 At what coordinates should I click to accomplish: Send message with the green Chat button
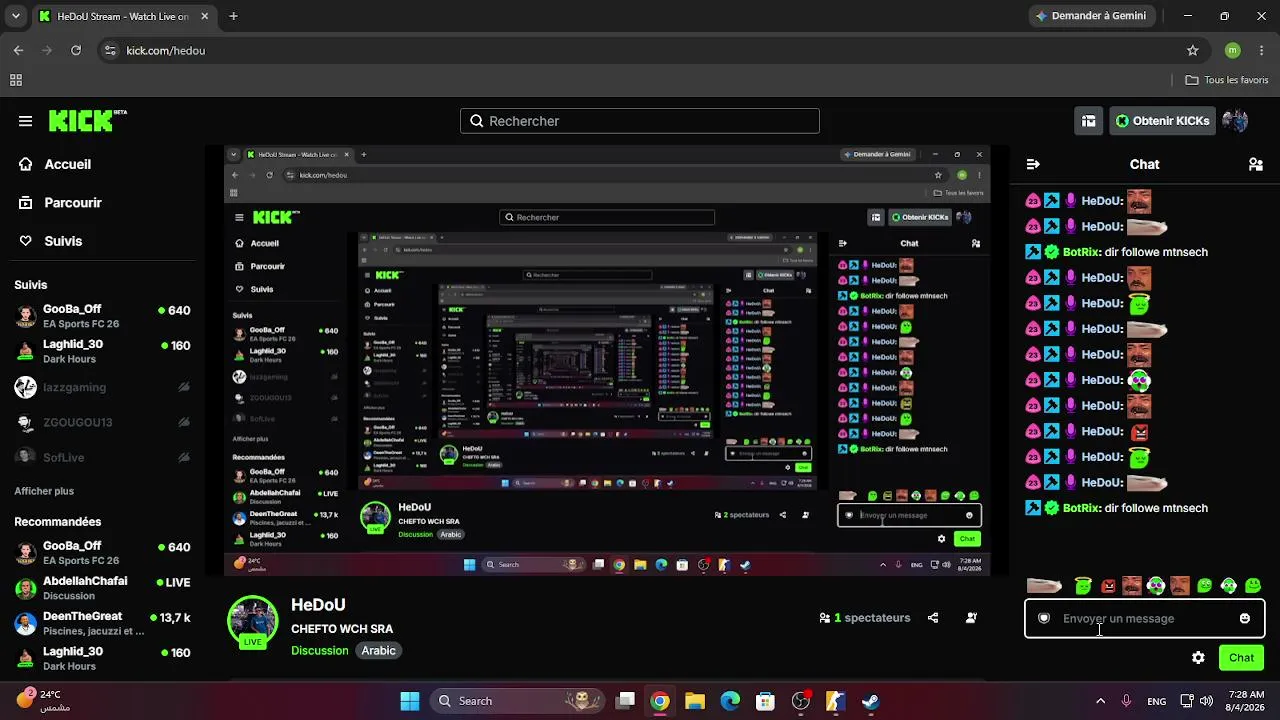click(x=1242, y=657)
